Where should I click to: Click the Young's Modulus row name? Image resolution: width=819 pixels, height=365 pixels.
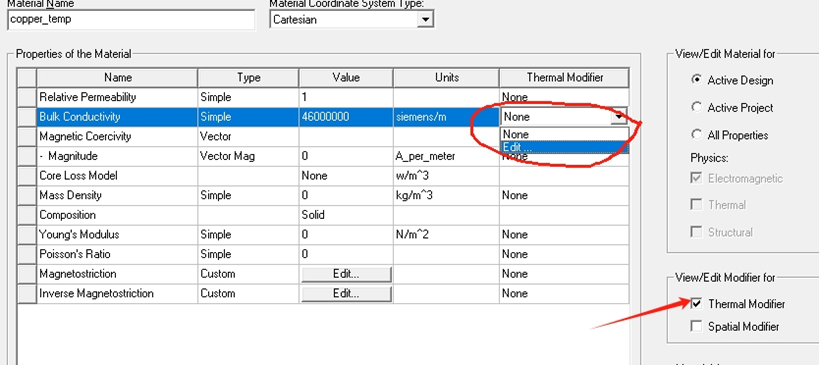pos(79,235)
